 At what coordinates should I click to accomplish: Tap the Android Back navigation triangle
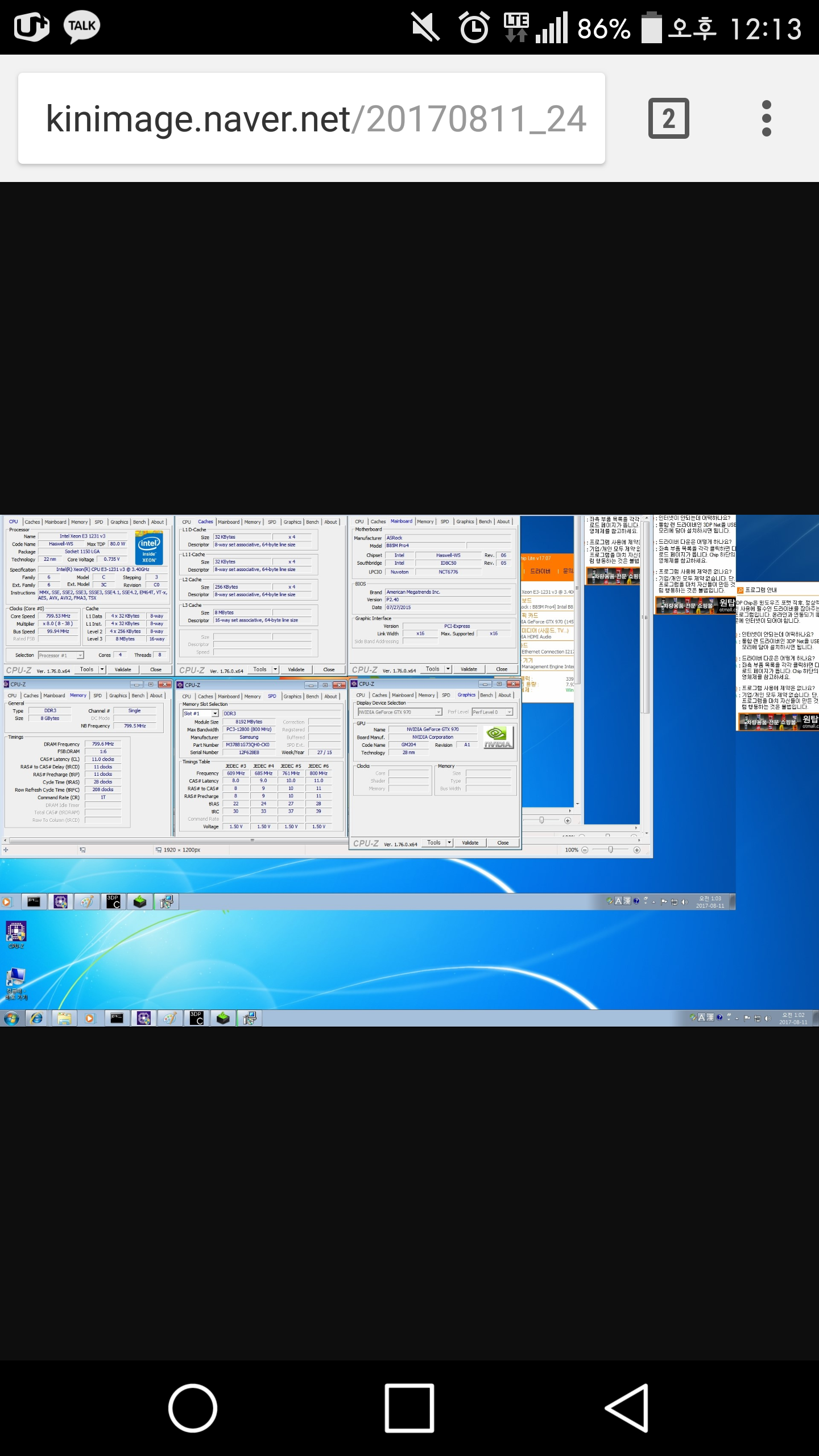click(627, 1408)
